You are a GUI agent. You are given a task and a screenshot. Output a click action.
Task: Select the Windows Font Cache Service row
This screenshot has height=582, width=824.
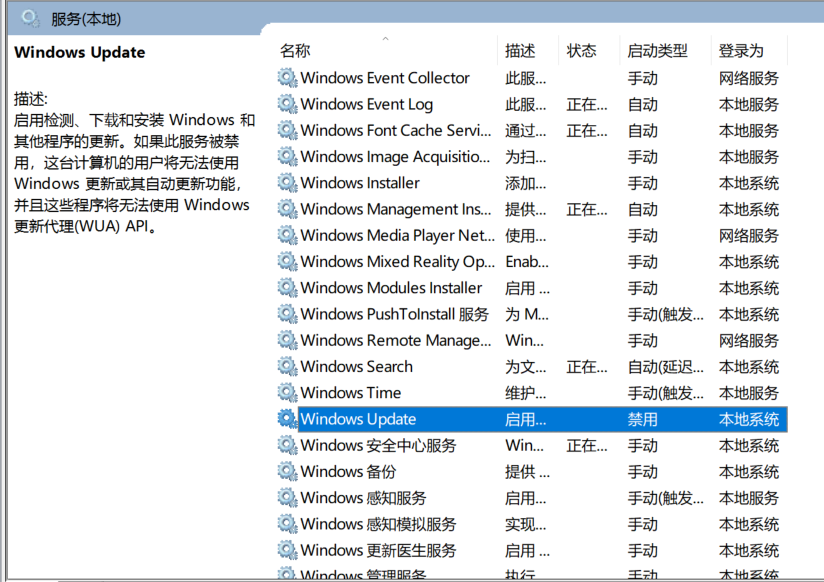pos(395,130)
